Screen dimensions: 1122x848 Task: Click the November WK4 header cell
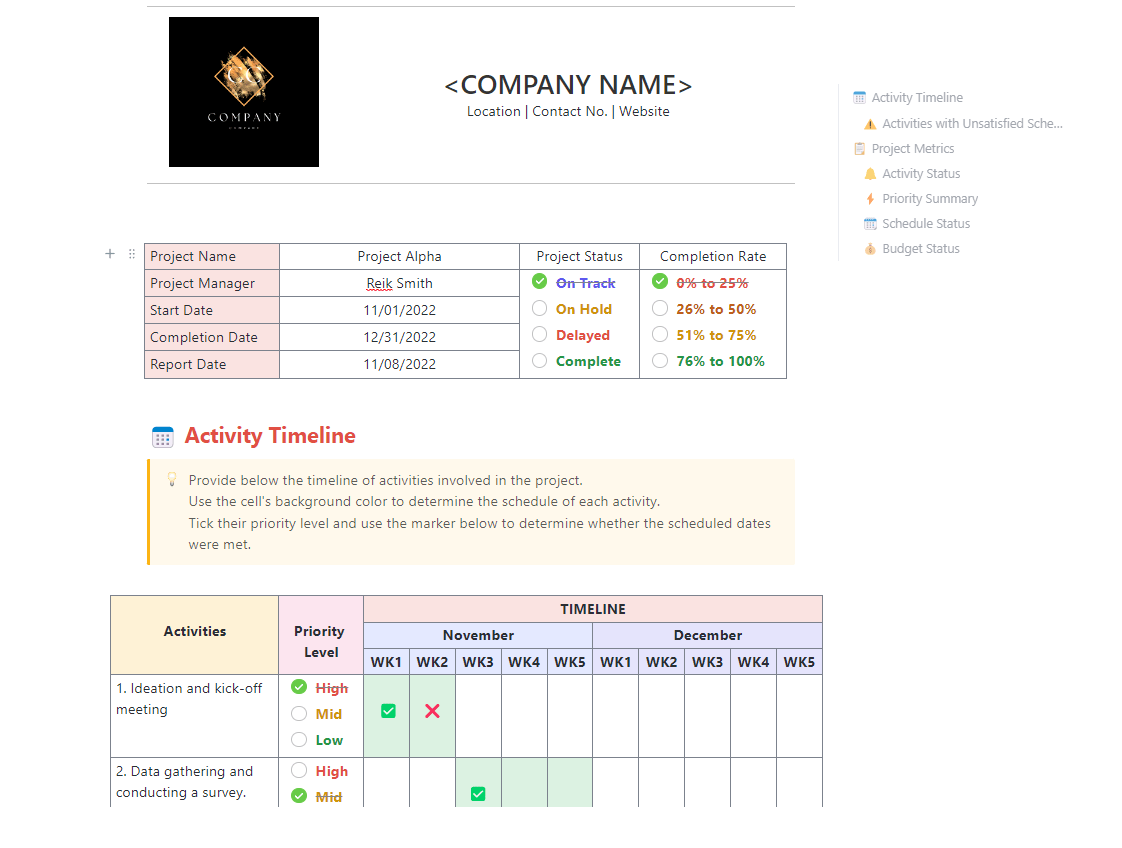click(524, 662)
